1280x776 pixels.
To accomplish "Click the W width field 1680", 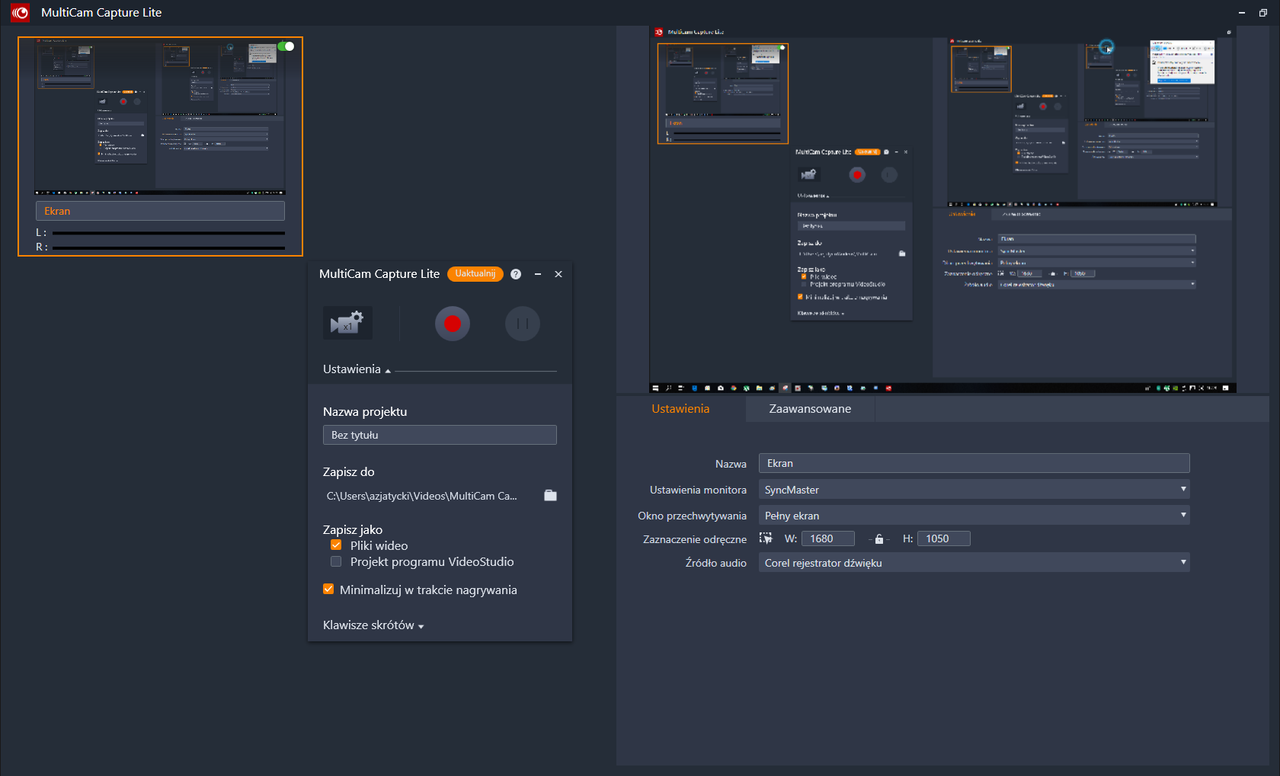I will pyautogui.click(x=828, y=538).
